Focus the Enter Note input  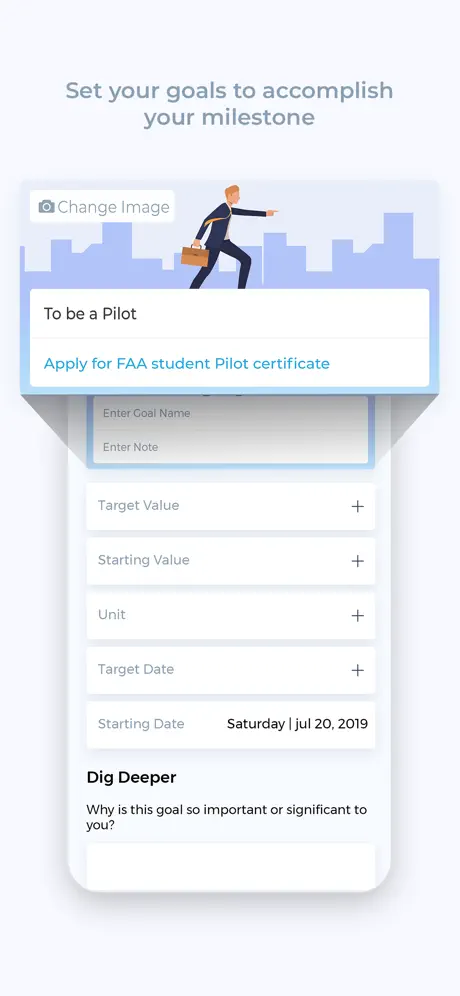click(x=231, y=447)
